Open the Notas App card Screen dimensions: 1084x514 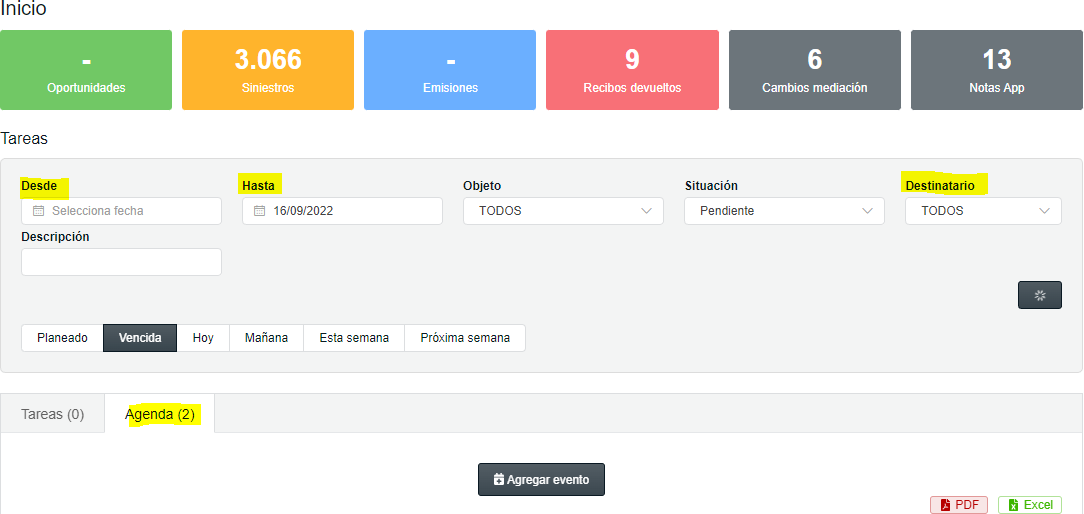pos(997,70)
